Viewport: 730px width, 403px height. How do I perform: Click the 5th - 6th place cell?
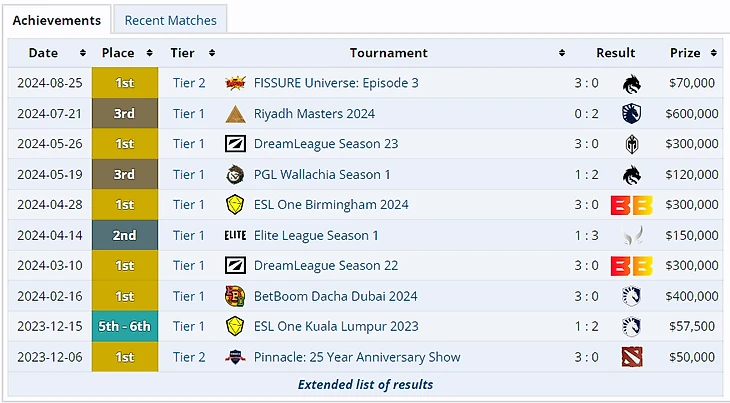(124, 326)
